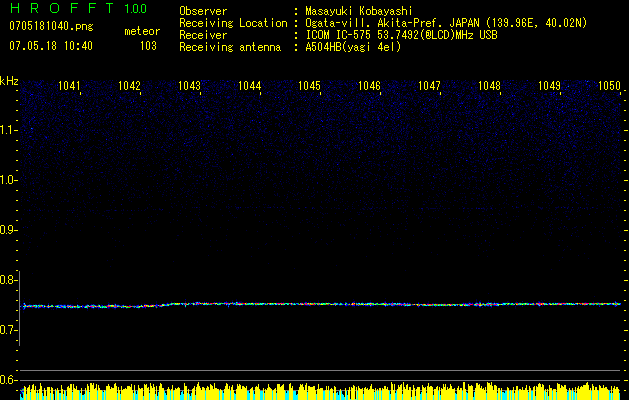Click the HROFFT 1.0.0 title text
Image resolution: width=629 pixels, height=400 pixels.
coord(78,8)
